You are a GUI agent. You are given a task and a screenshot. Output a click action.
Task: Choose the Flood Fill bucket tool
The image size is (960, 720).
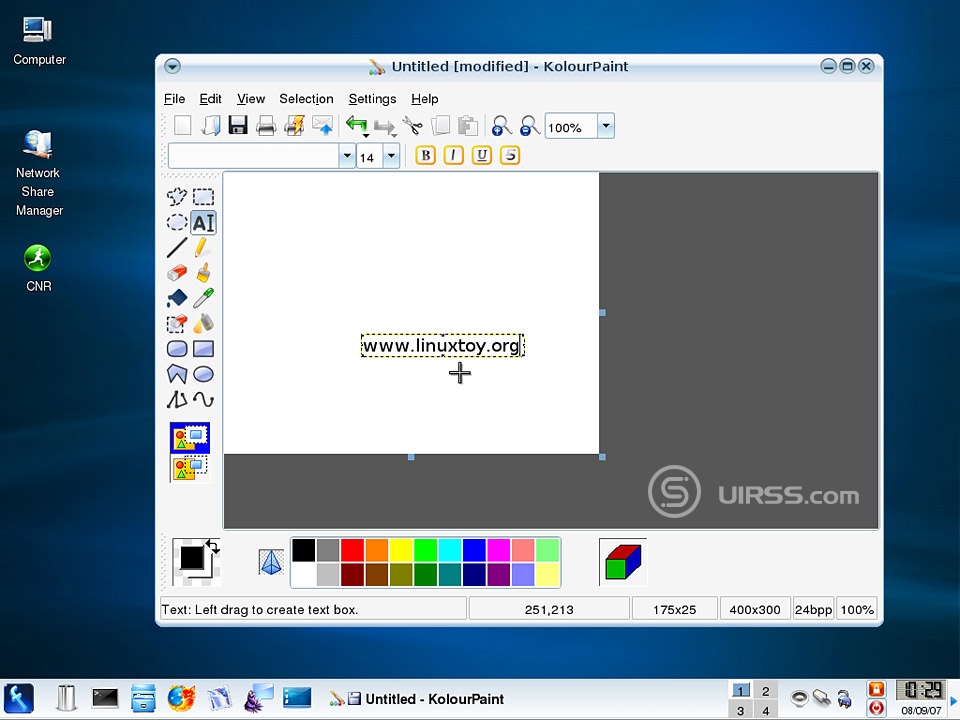click(x=177, y=298)
